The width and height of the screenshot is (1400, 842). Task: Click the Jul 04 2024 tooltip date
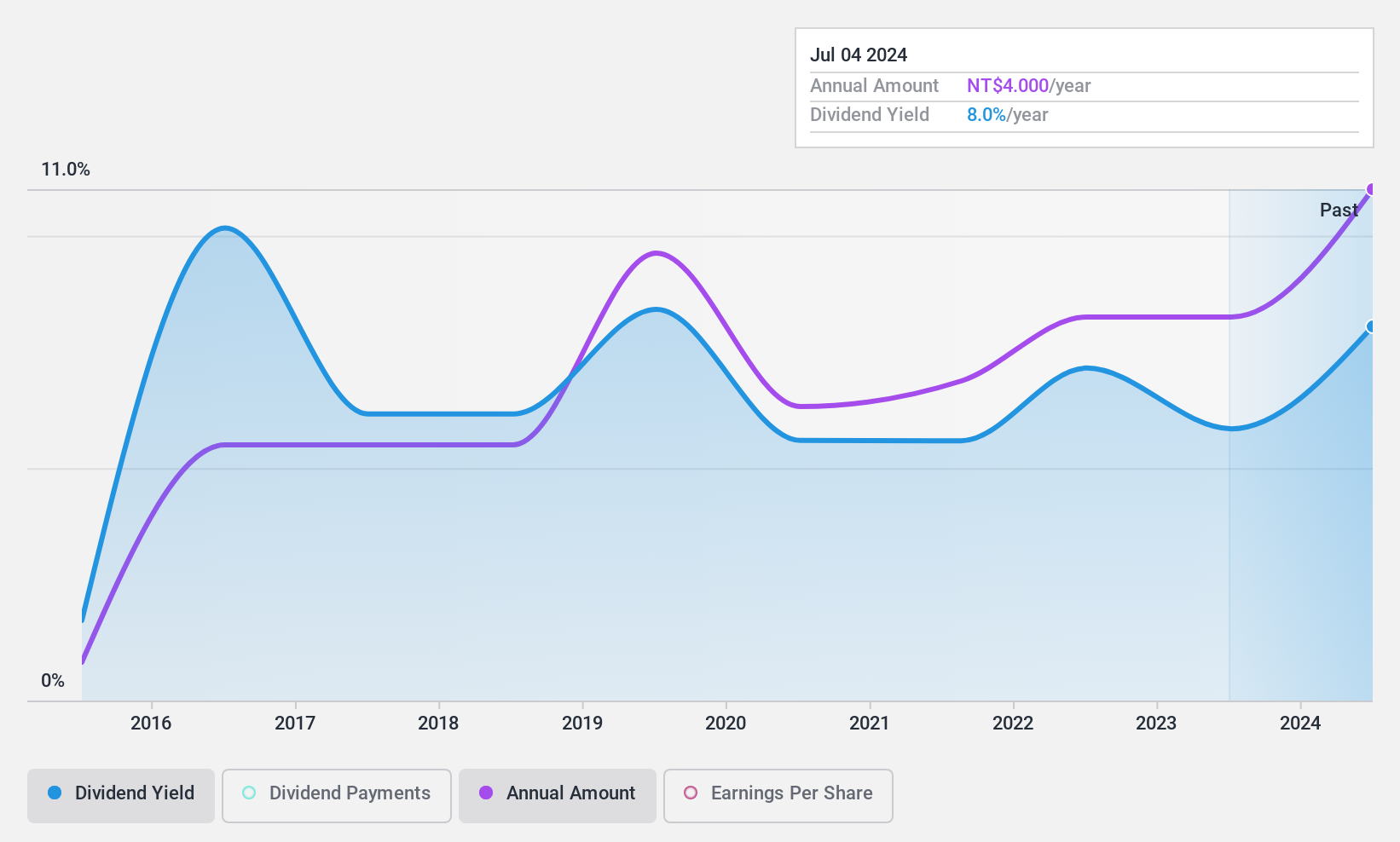point(859,55)
